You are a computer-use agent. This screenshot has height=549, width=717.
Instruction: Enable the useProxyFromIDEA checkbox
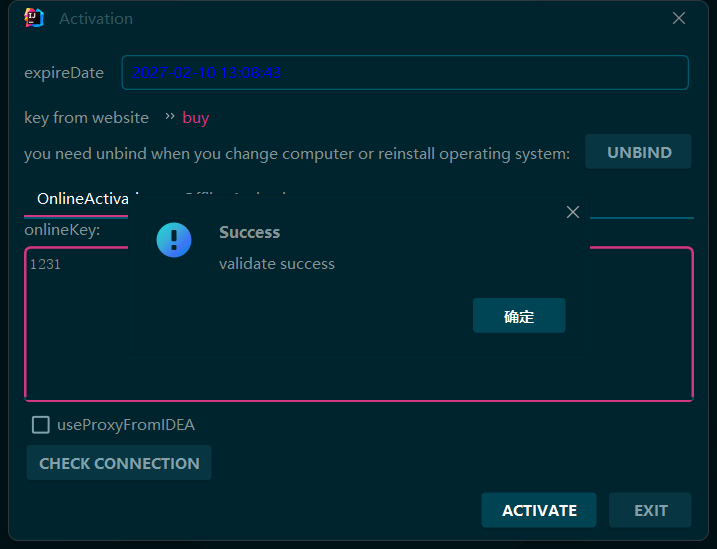click(x=41, y=425)
